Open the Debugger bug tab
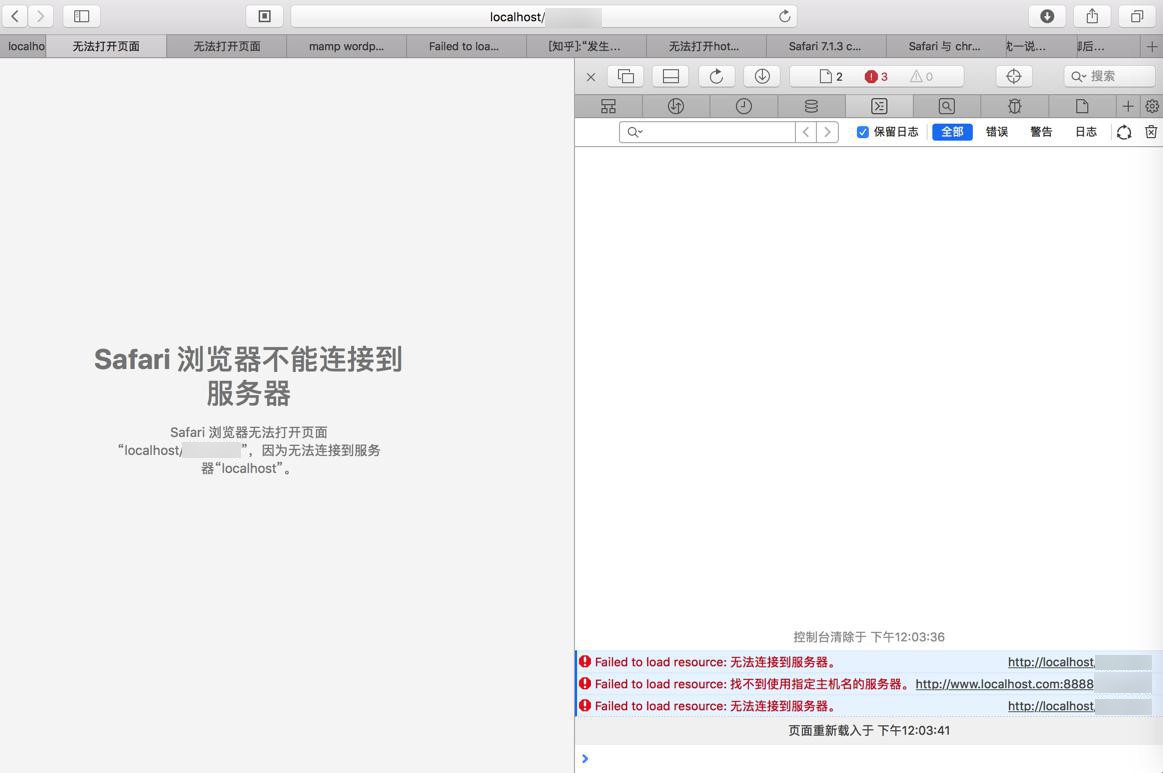This screenshot has height=773, width=1163. click(1014, 106)
